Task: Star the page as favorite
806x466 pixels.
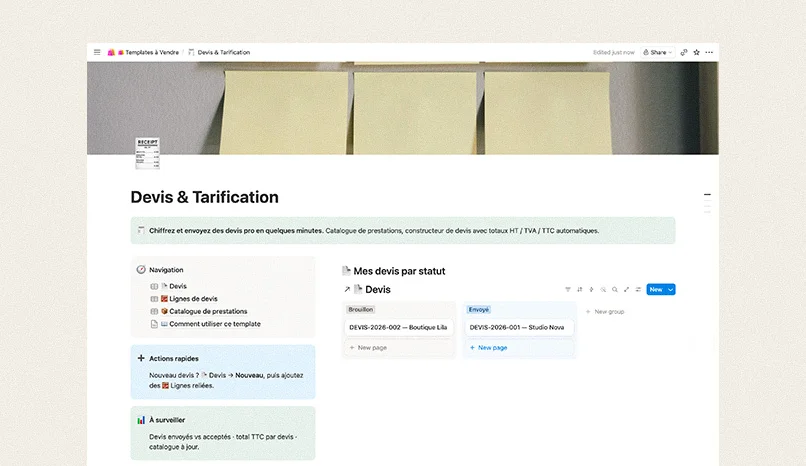Action: 697,52
